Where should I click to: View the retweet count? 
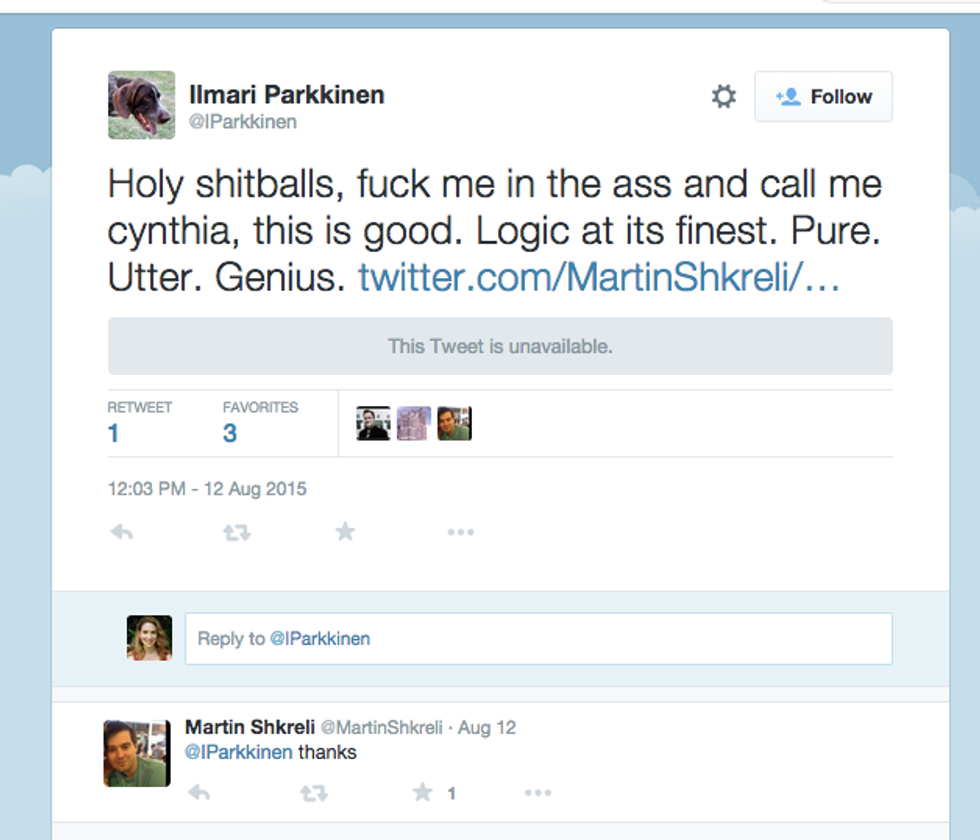tap(114, 433)
